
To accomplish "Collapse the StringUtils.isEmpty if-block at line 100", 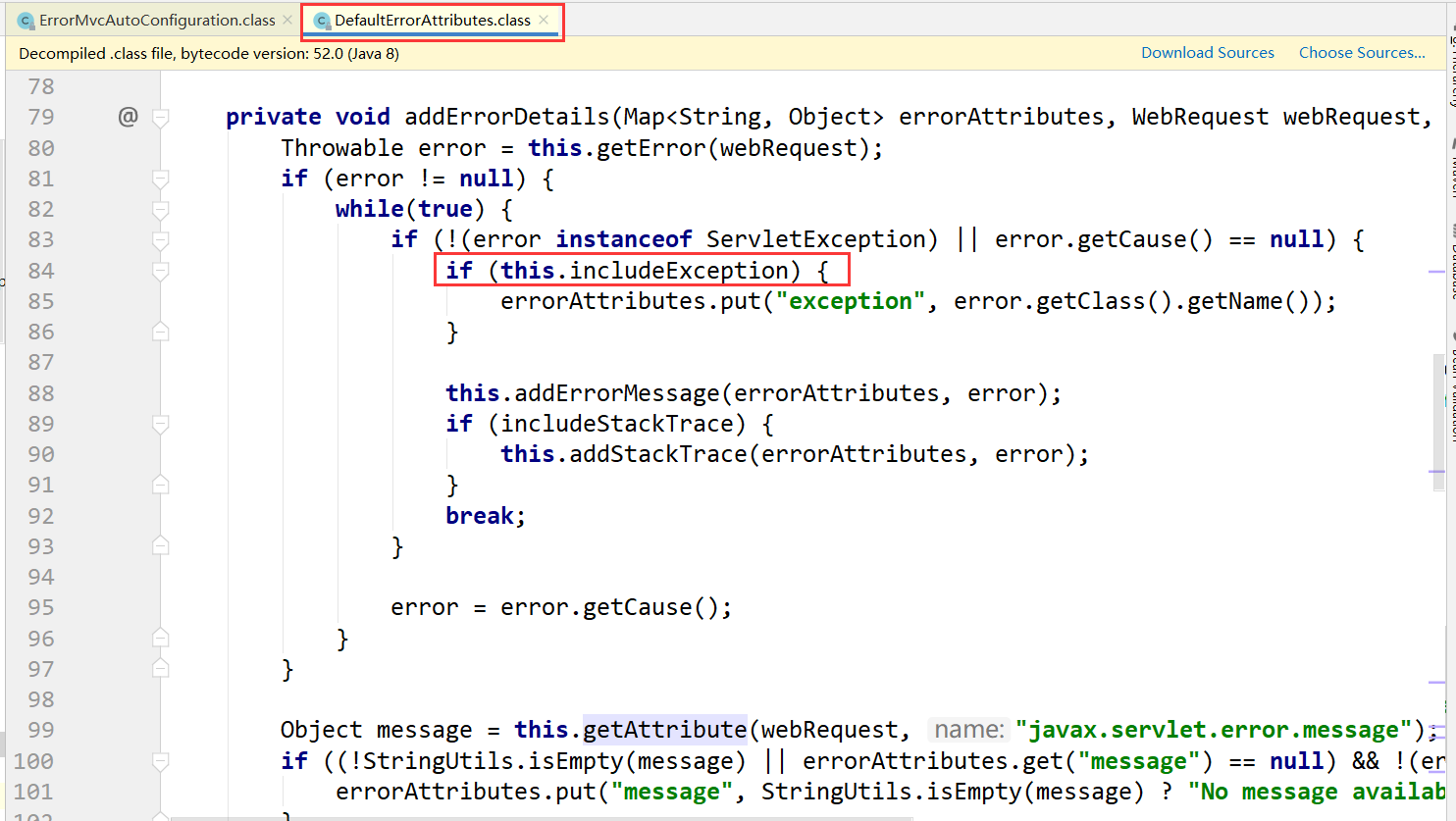I will point(161,761).
